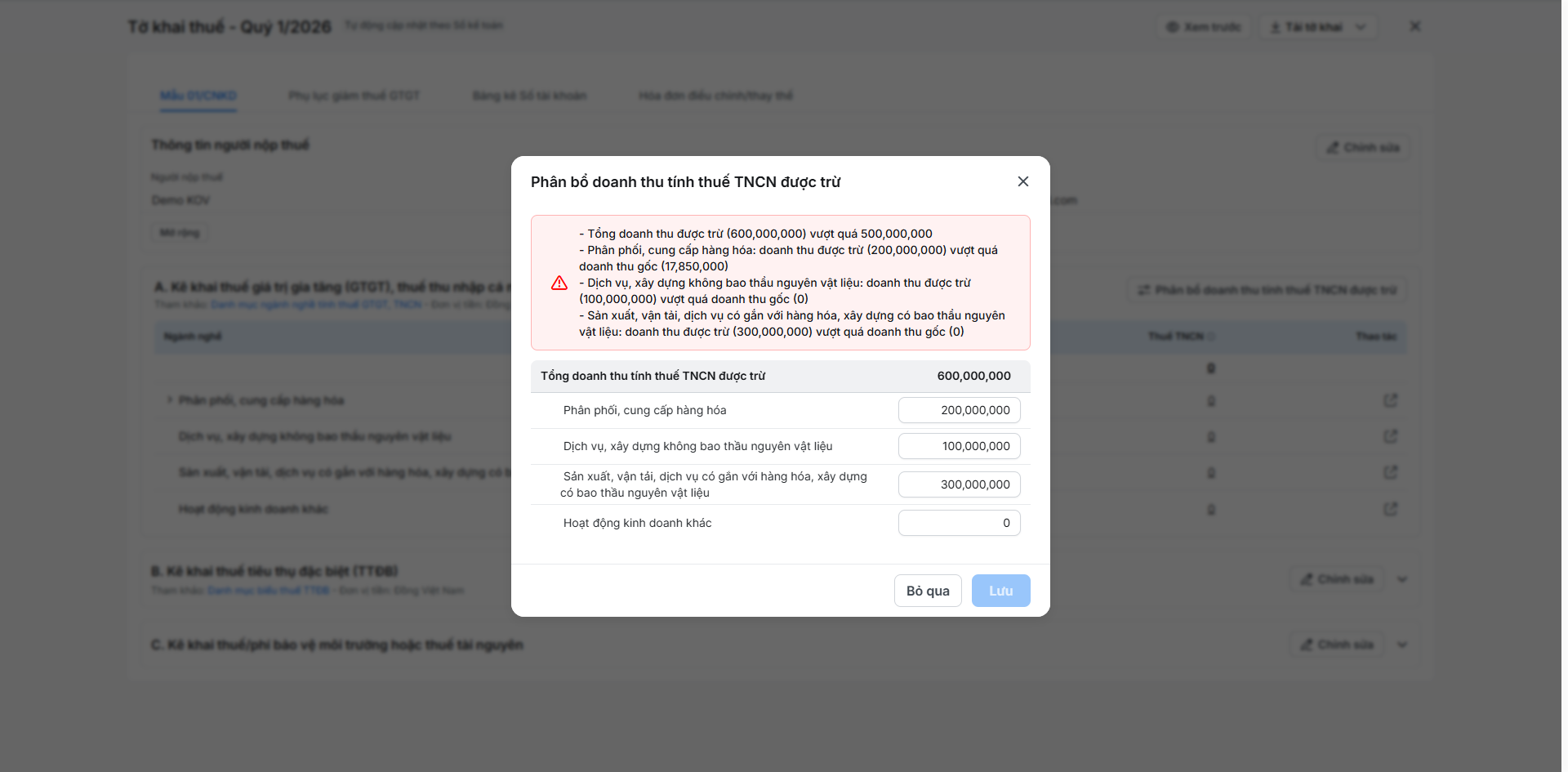
Task: Click the Xem trước preview button
Action: point(1203,27)
